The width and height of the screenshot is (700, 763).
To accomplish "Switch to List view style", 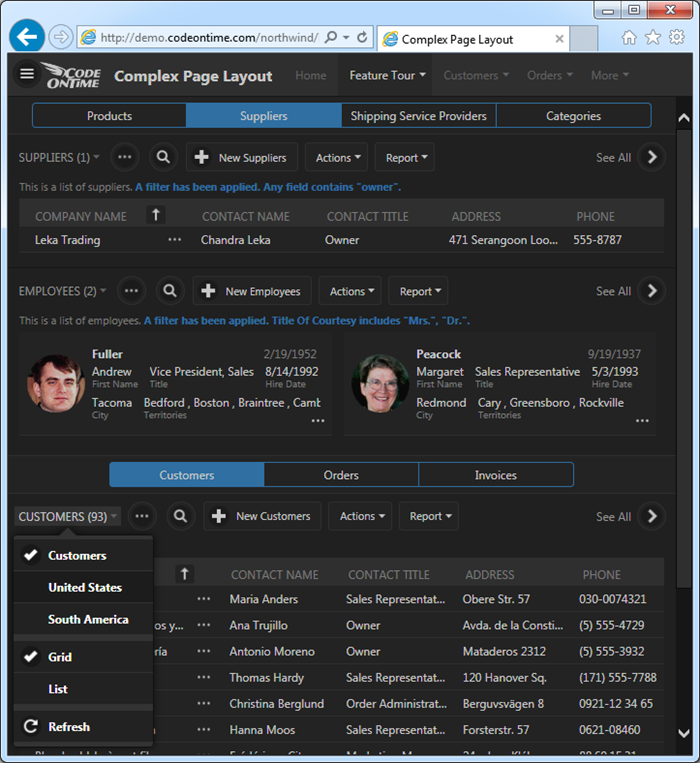I will click(x=83, y=689).
